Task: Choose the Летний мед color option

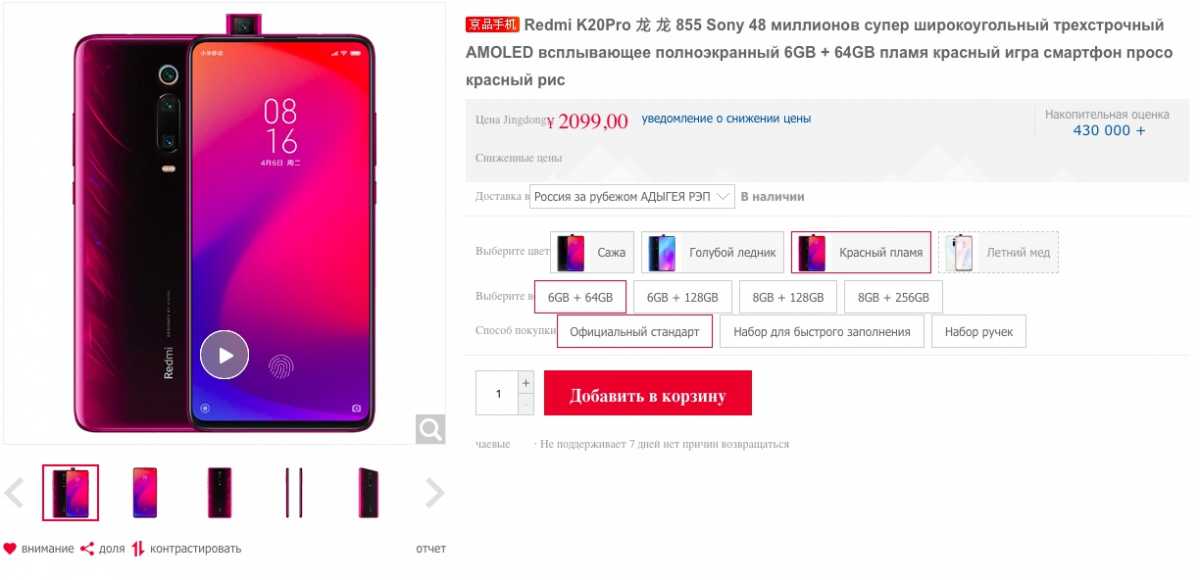Action: [998, 252]
